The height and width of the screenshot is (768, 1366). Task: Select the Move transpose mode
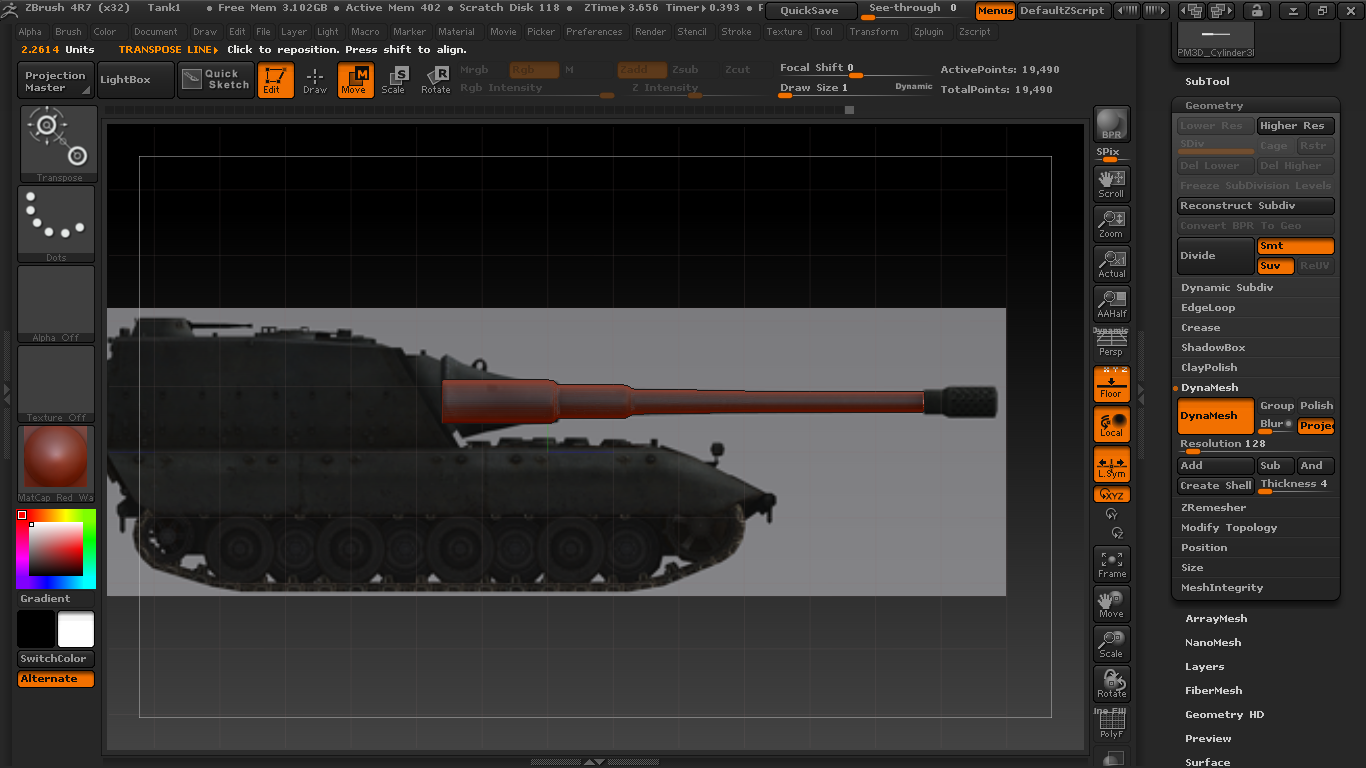pos(355,80)
